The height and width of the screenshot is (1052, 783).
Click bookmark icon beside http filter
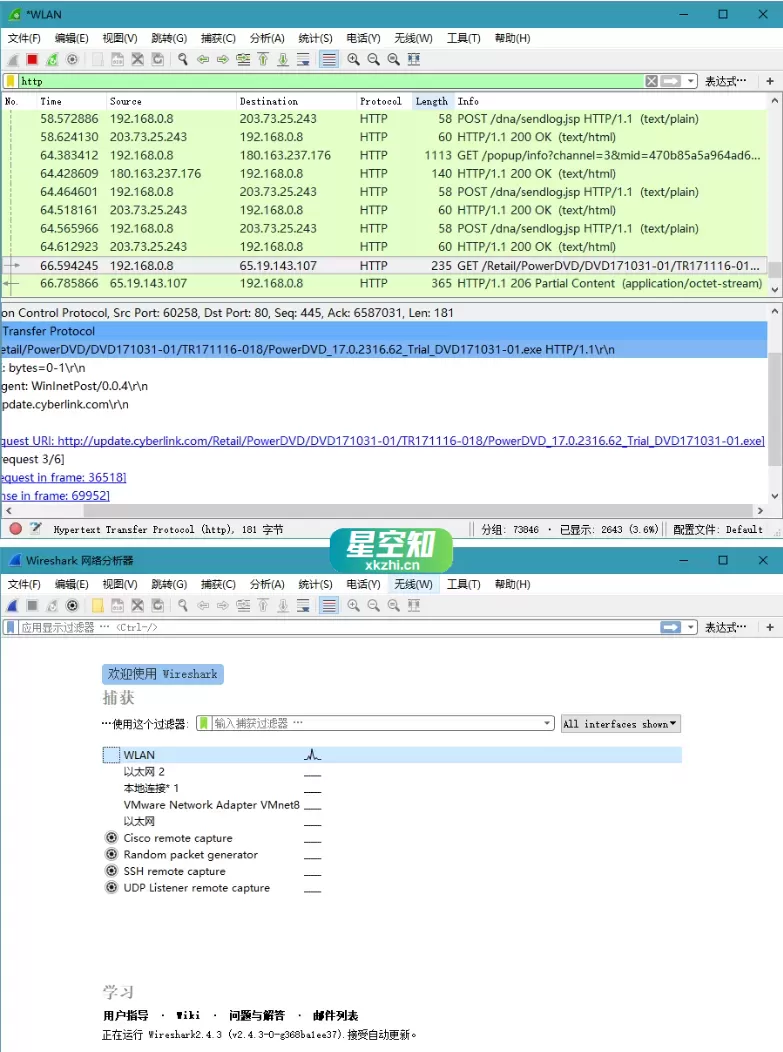pyautogui.click(x=11, y=81)
